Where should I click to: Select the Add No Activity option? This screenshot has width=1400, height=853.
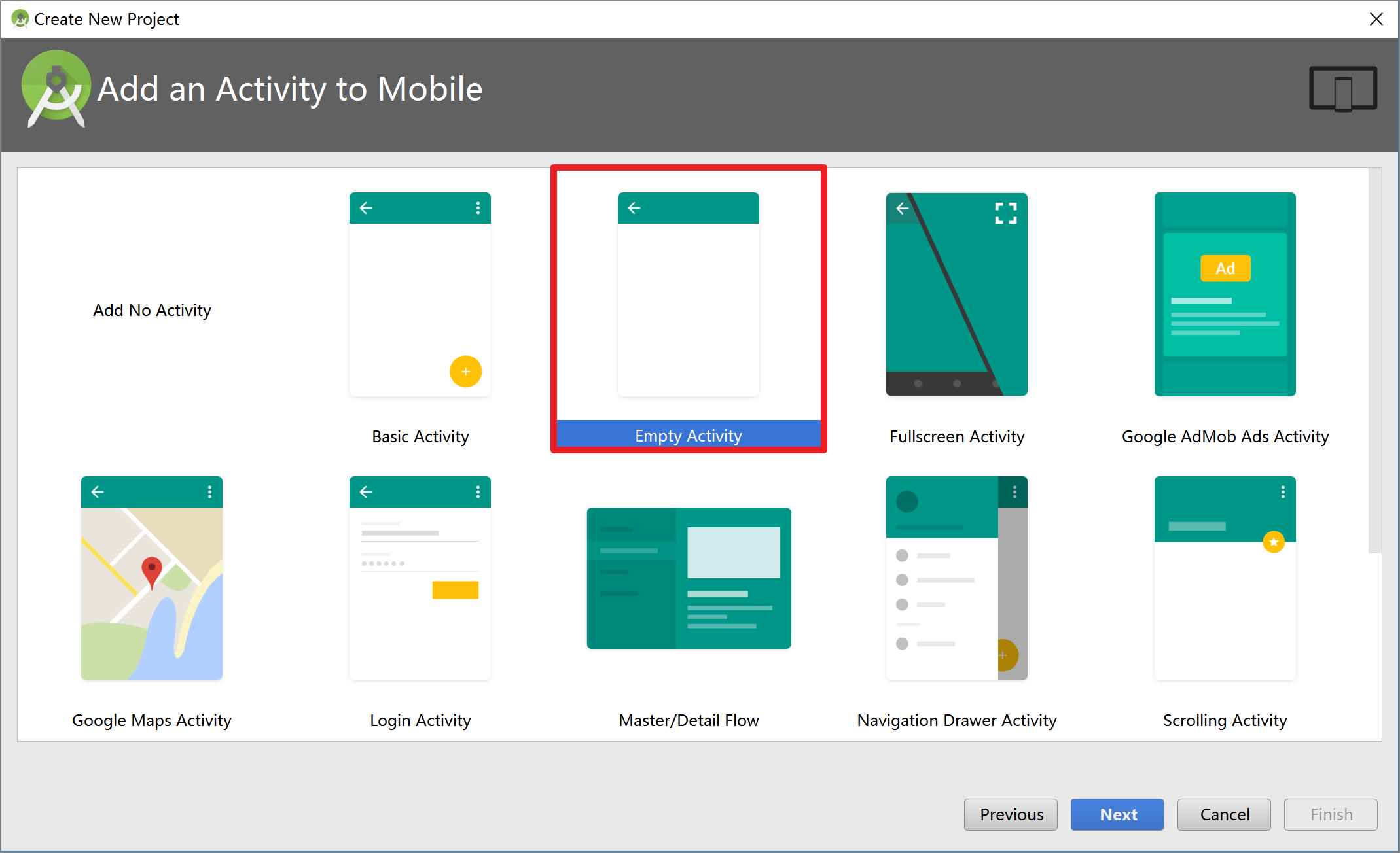click(152, 310)
